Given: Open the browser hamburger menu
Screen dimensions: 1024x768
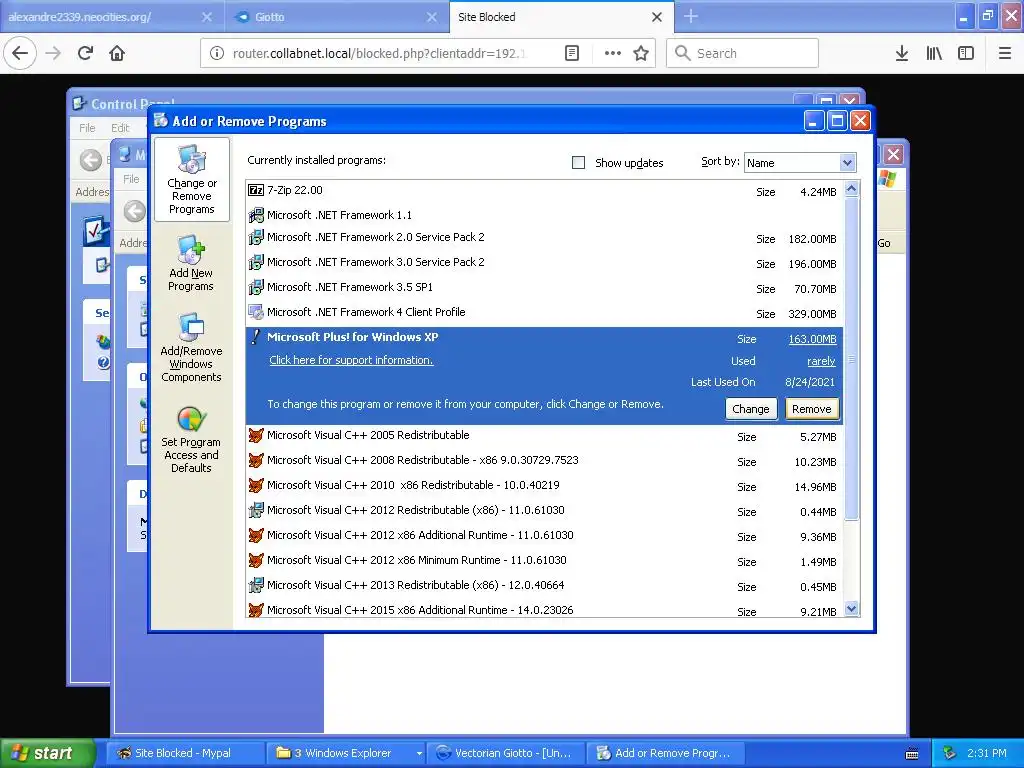Looking at the screenshot, I should tap(1005, 53).
